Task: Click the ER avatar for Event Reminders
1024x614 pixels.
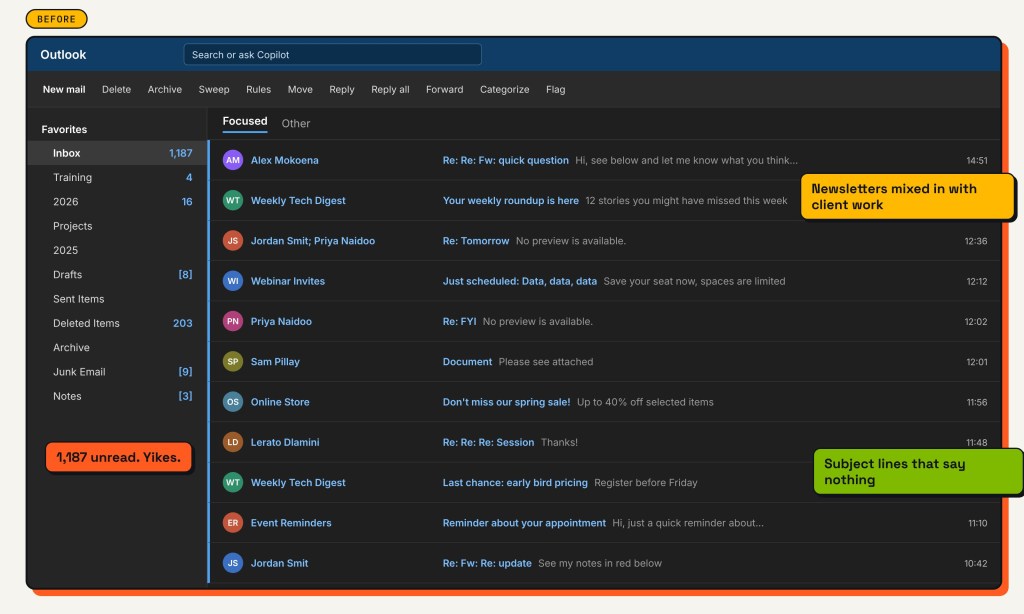Action: tap(232, 523)
